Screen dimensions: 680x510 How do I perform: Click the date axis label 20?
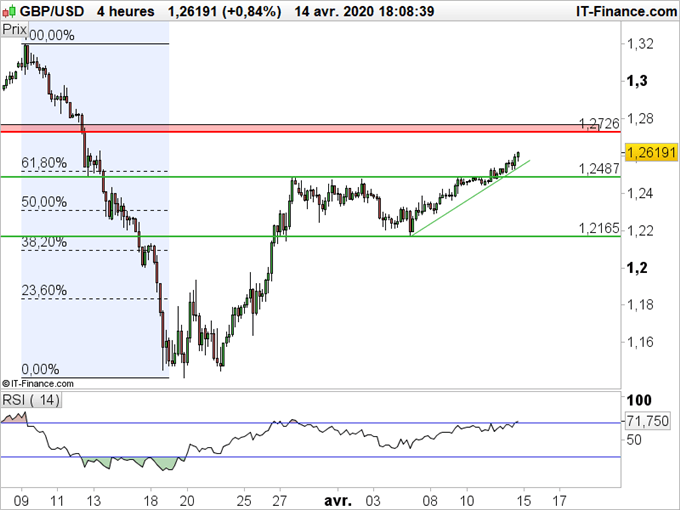click(187, 500)
